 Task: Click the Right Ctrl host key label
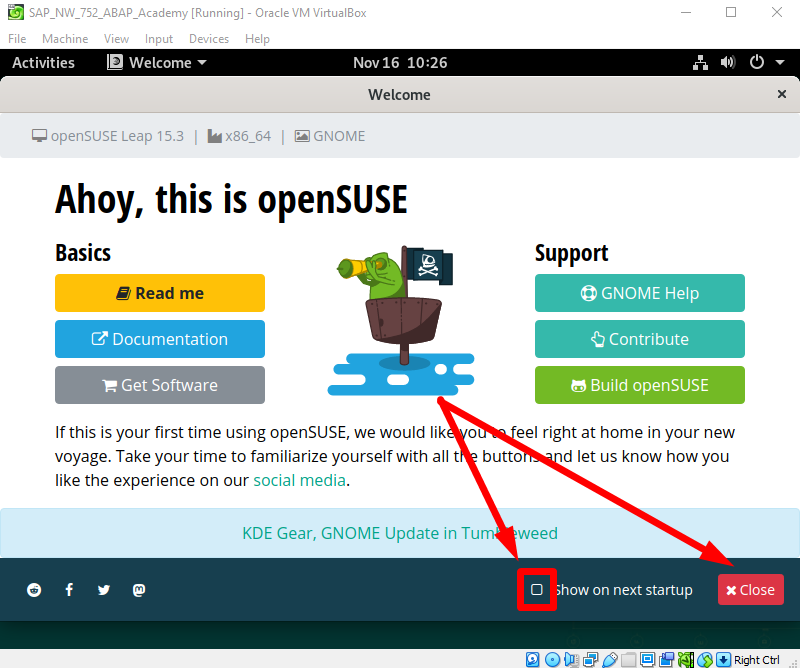click(757, 660)
